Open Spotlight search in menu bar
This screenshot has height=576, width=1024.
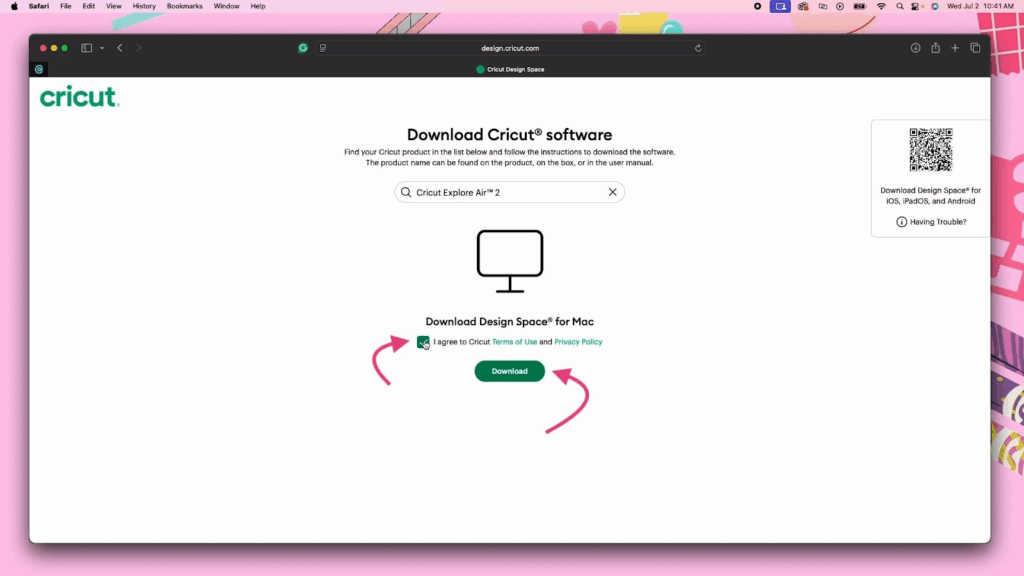pos(900,7)
